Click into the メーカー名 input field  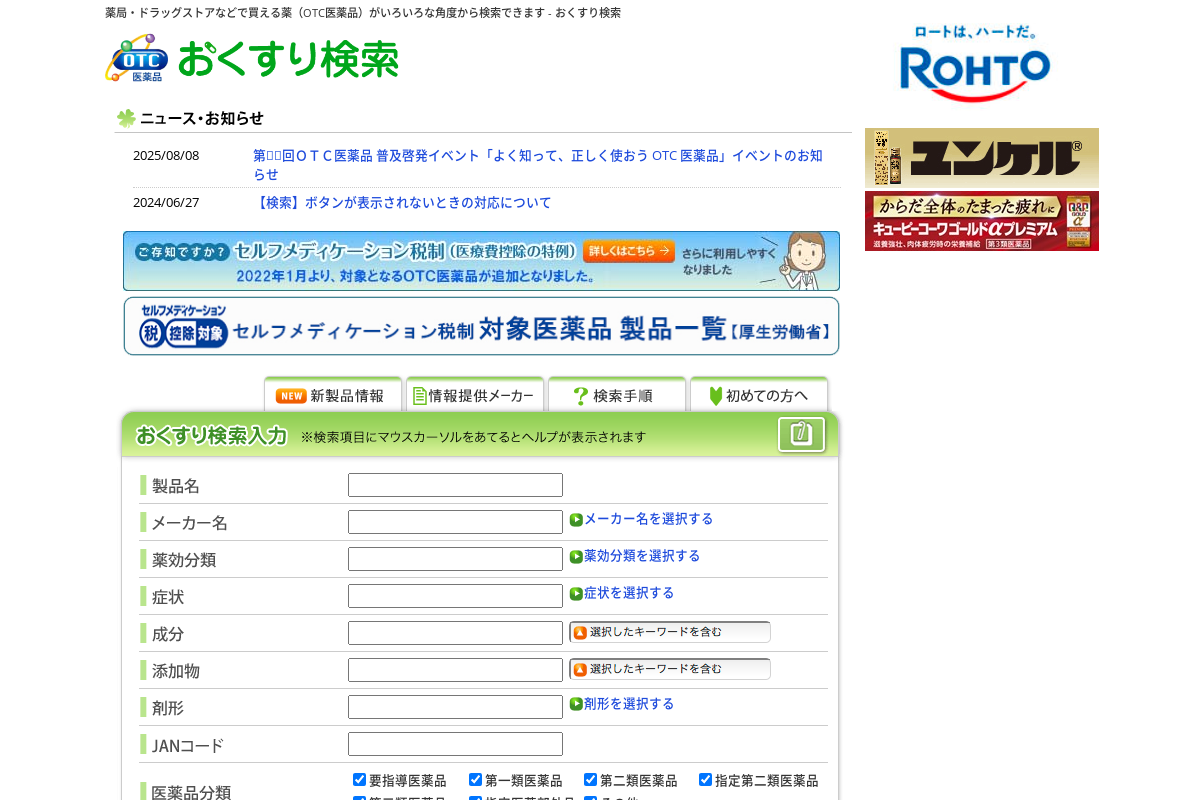tap(455, 522)
